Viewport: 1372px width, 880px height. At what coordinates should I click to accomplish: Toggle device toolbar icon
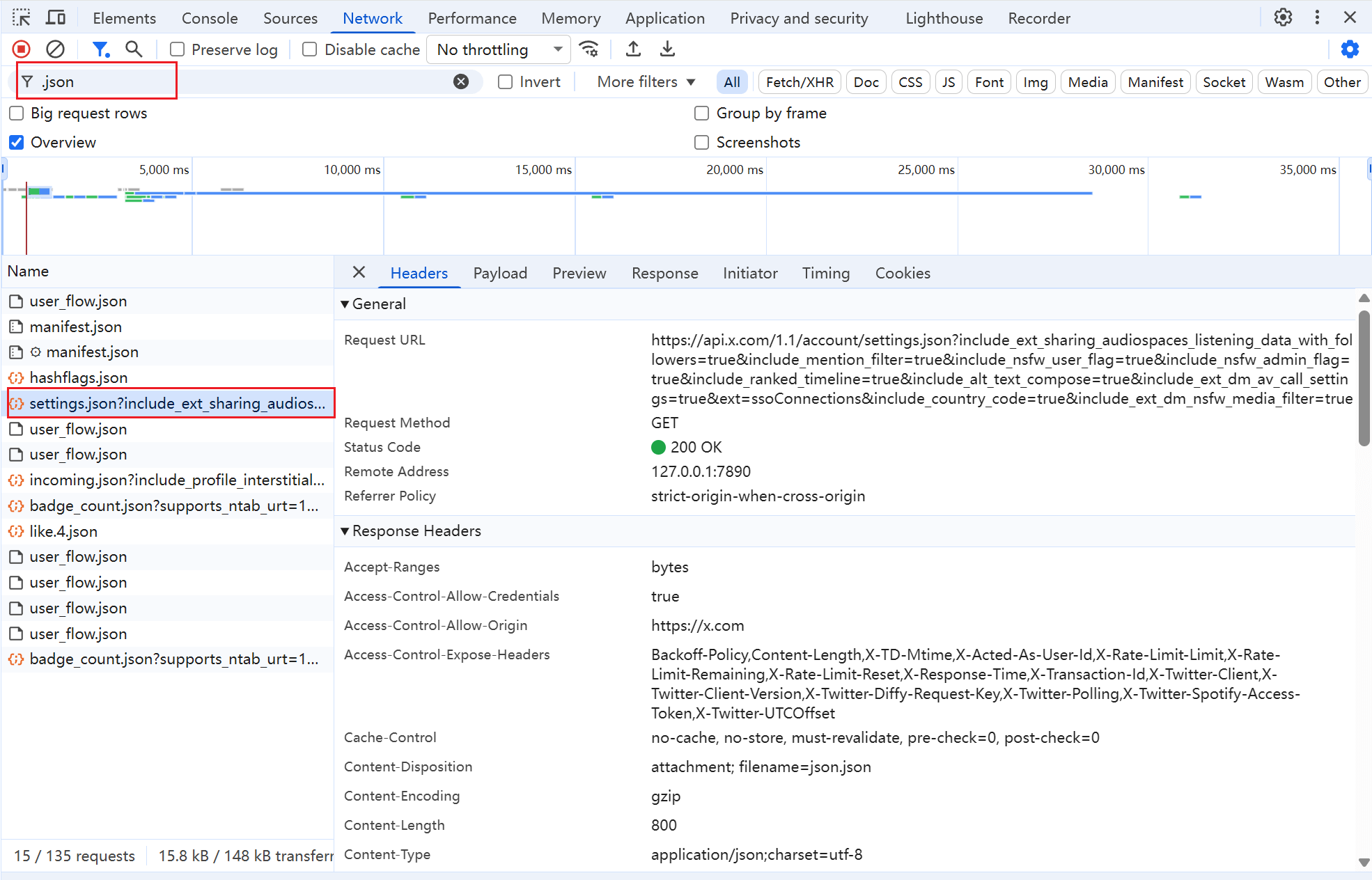pyautogui.click(x=56, y=18)
